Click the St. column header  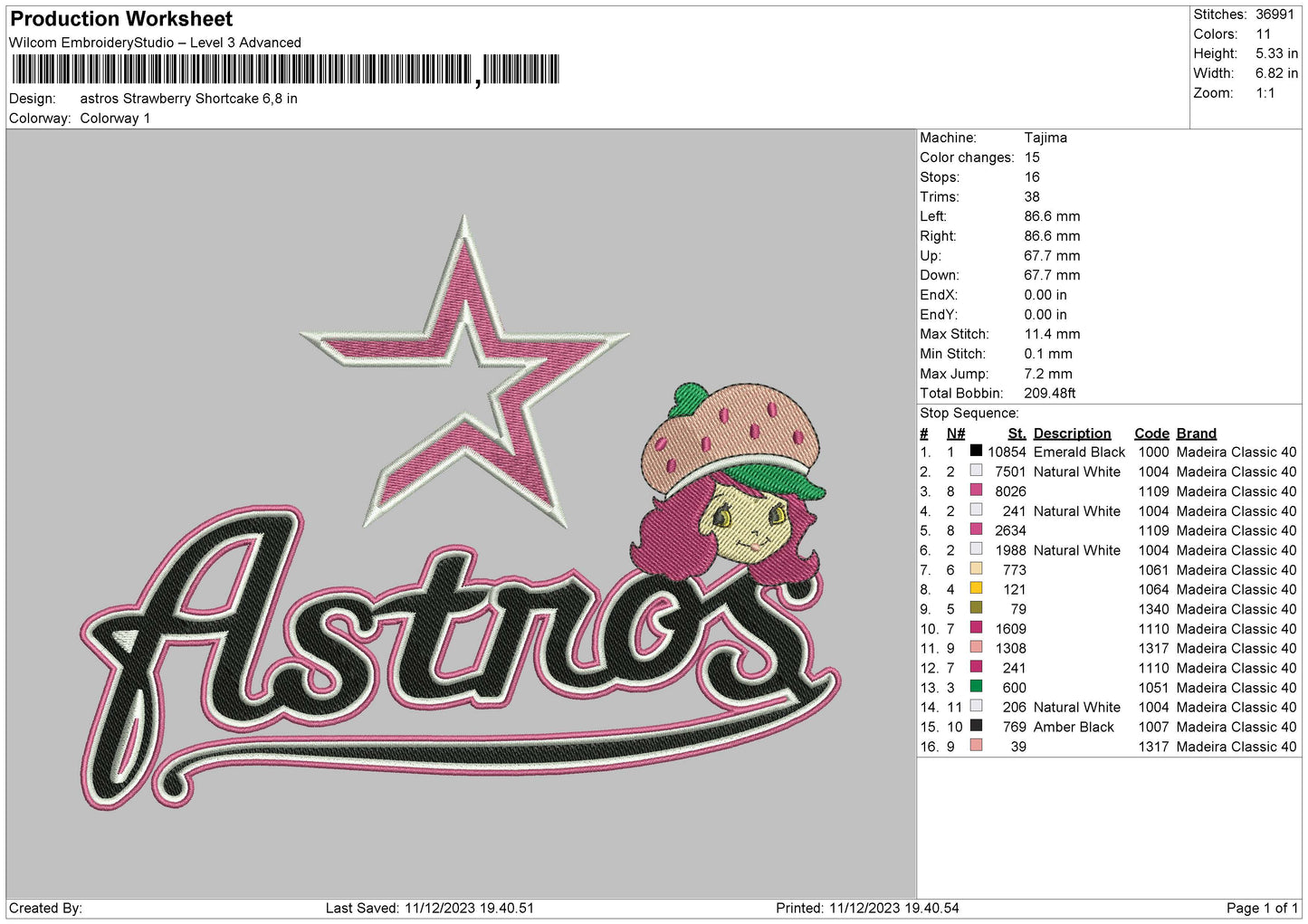click(x=1017, y=433)
